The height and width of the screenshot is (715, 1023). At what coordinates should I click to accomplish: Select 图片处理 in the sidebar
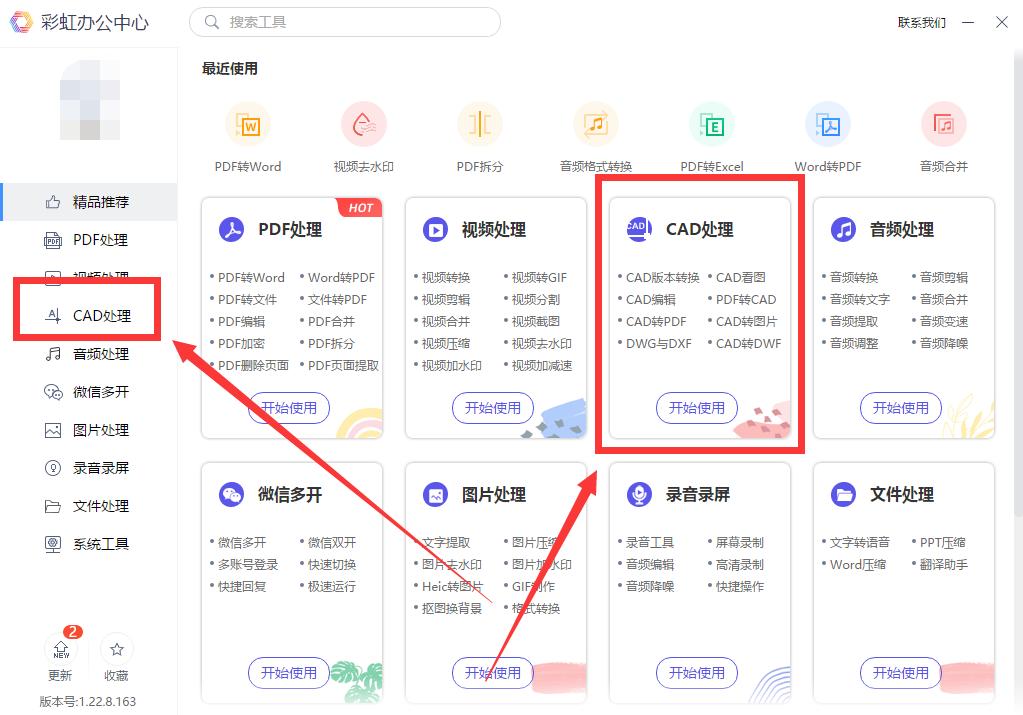click(88, 429)
